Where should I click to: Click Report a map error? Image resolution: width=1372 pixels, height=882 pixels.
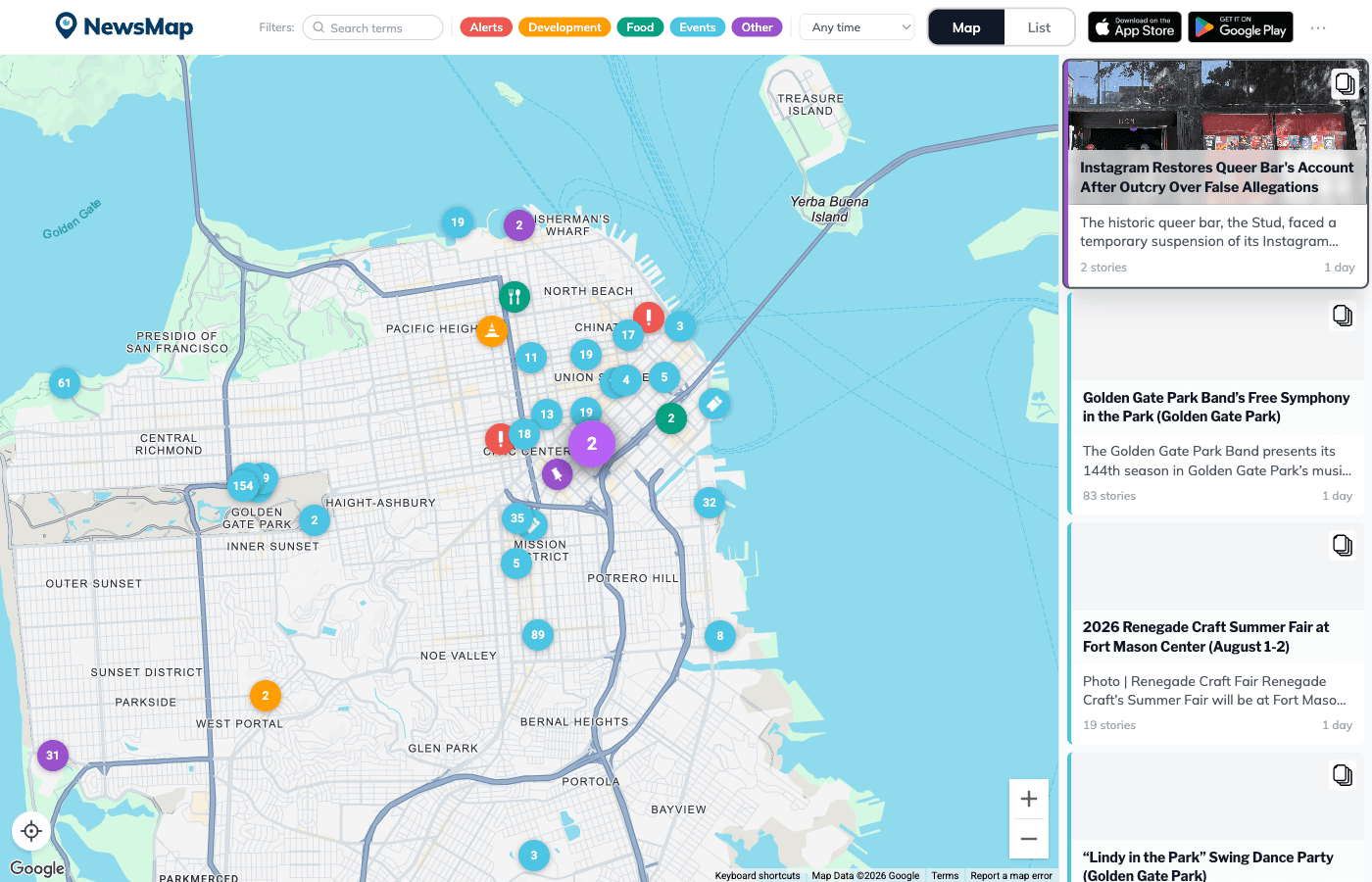pos(1011,876)
